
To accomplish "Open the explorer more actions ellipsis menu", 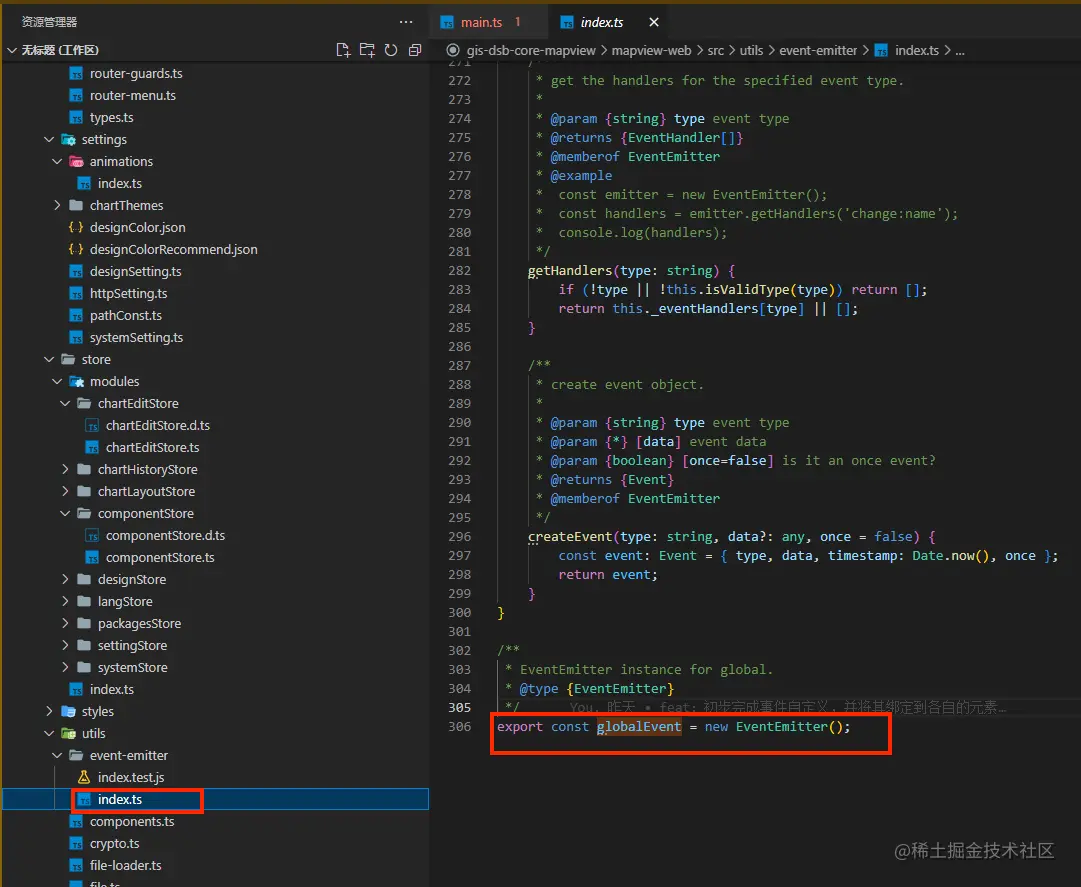I will point(406,22).
